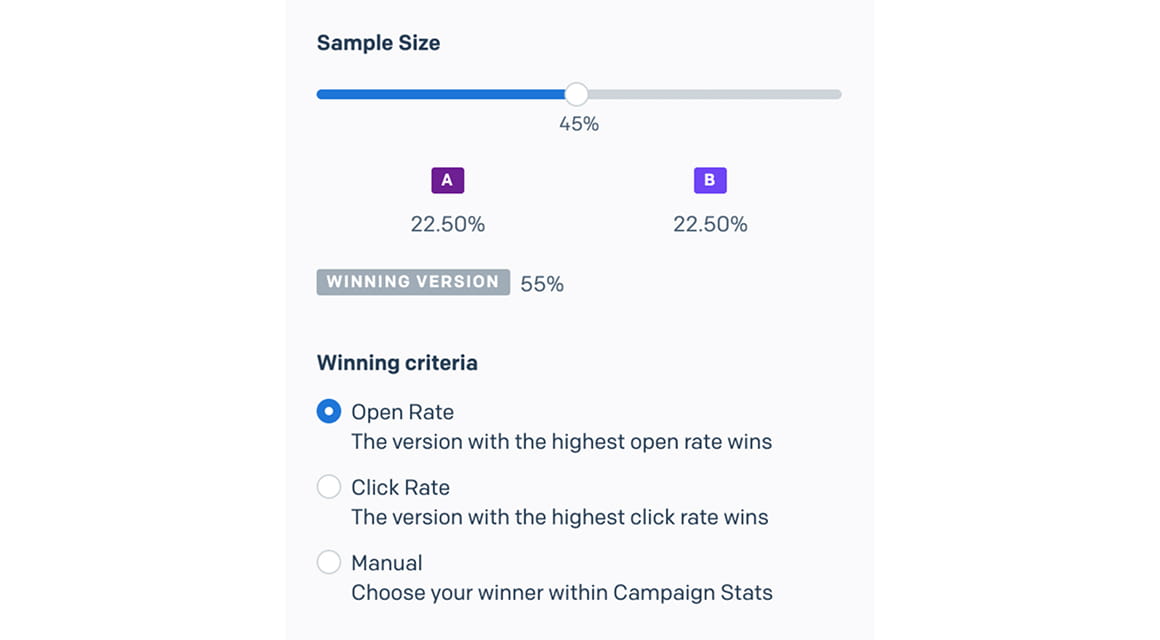Click the 55% winning version value
Viewport: 1160px width, 640px height.
pyautogui.click(x=542, y=284)
